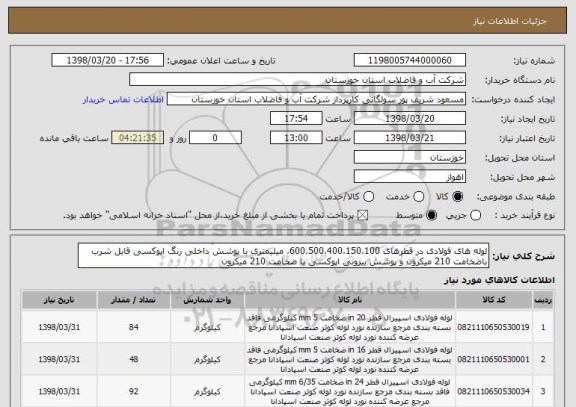This screenshot has width=576, height=407.
Task: Click the 16 inch pipe description cell
Action: point(350,359)
